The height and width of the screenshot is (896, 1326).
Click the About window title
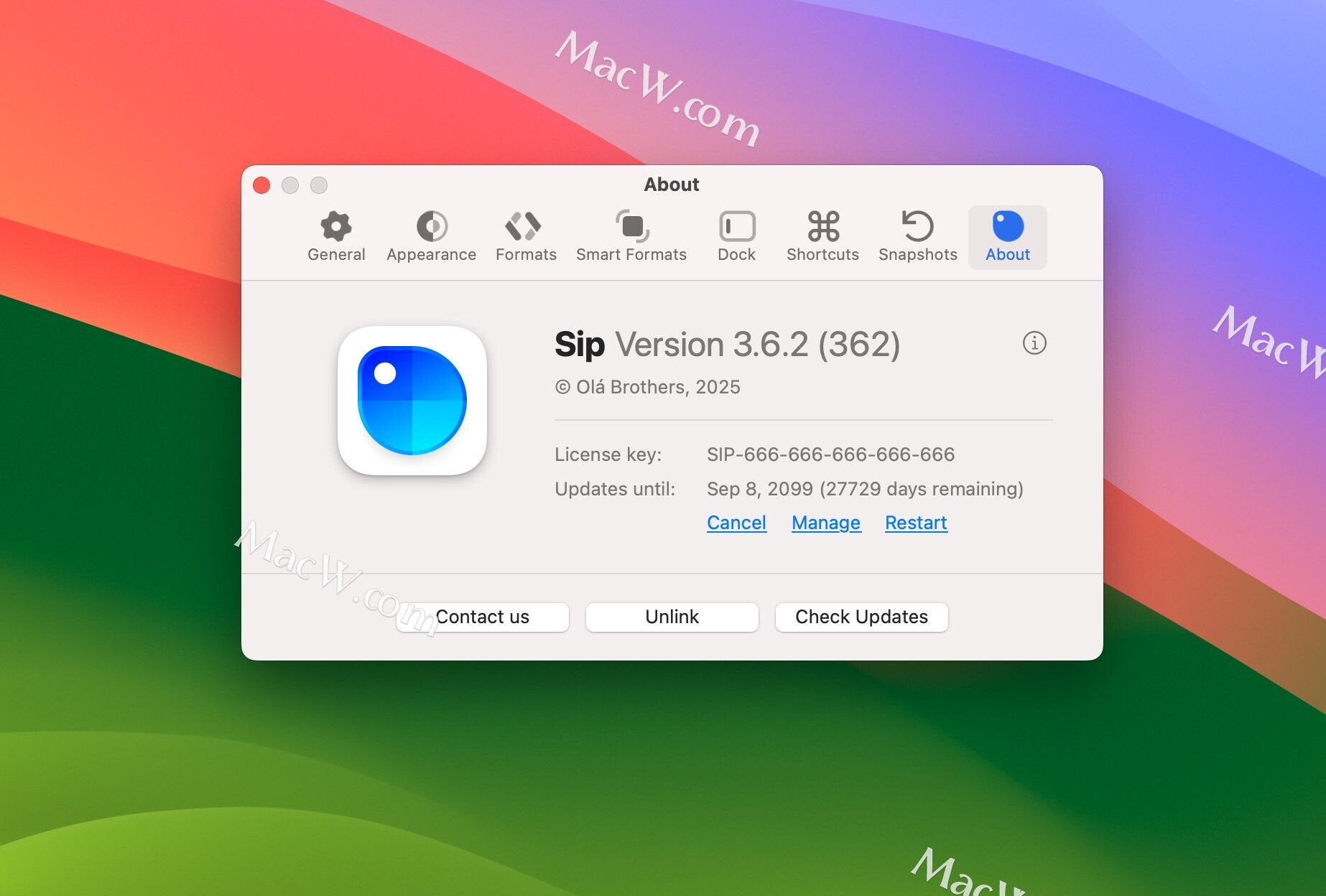click(672, 185)
